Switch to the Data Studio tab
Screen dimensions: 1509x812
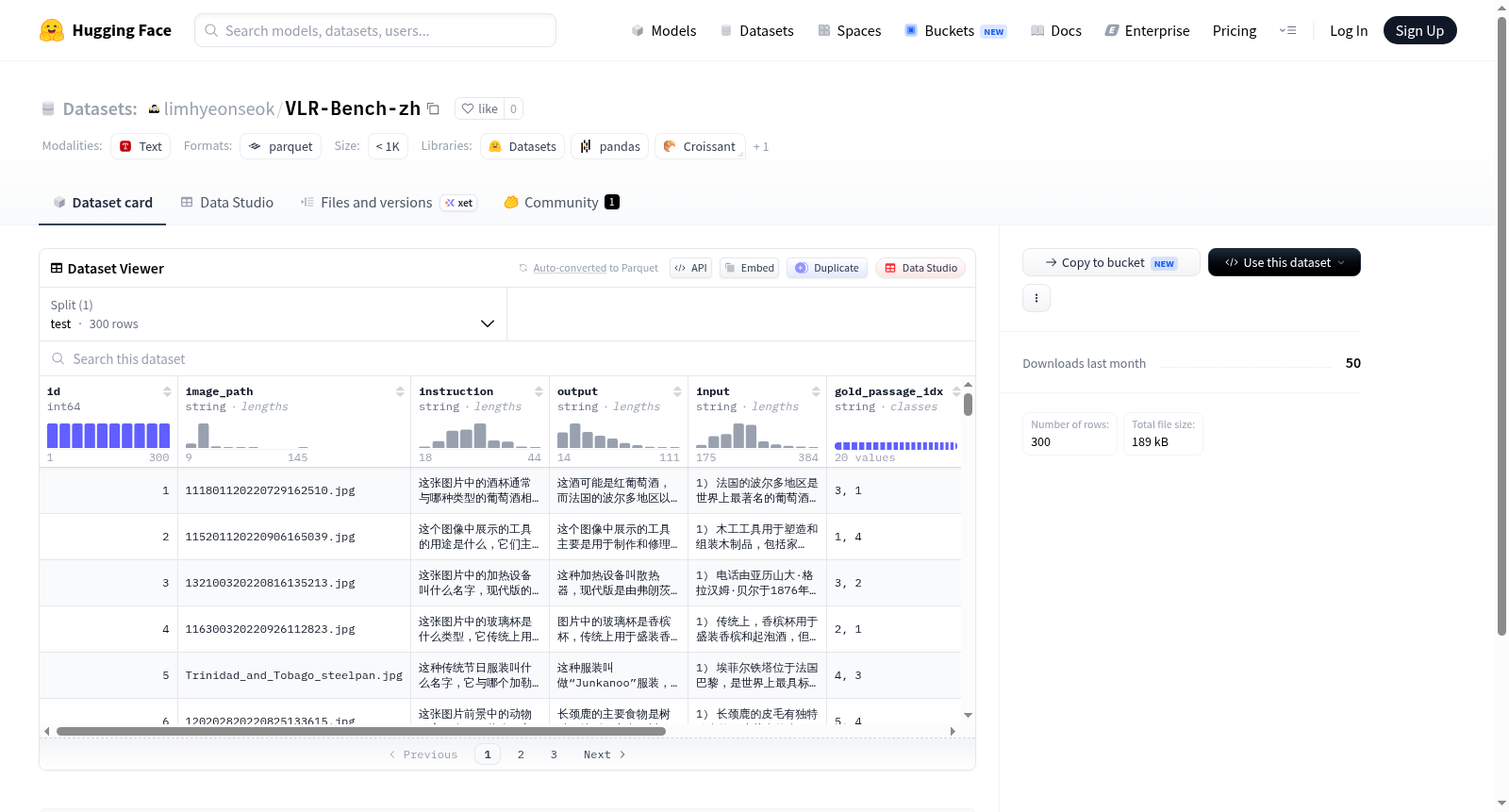(x=227, y=203)
